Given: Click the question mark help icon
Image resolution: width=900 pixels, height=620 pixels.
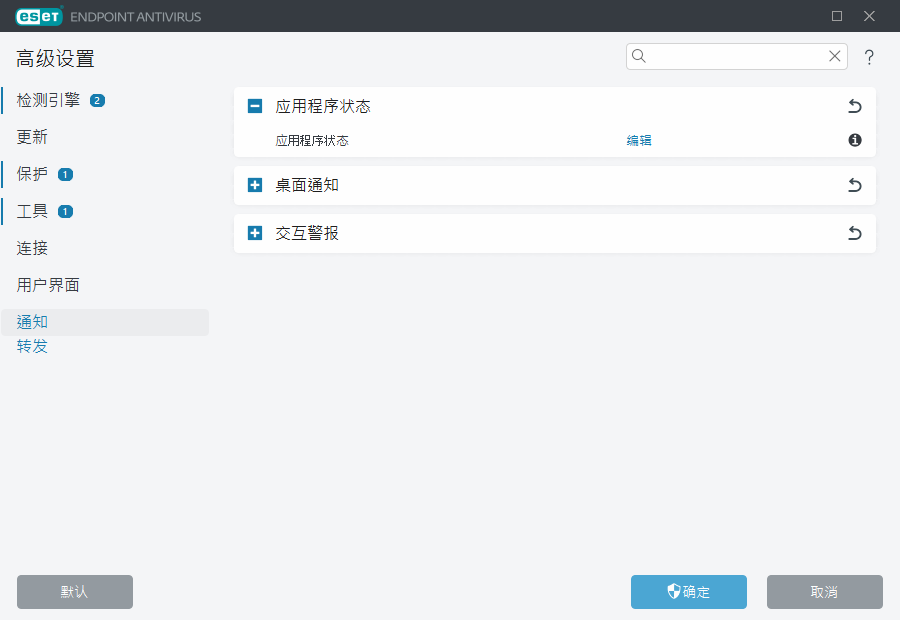Looking at the screenshot, I should coord(869,57).
